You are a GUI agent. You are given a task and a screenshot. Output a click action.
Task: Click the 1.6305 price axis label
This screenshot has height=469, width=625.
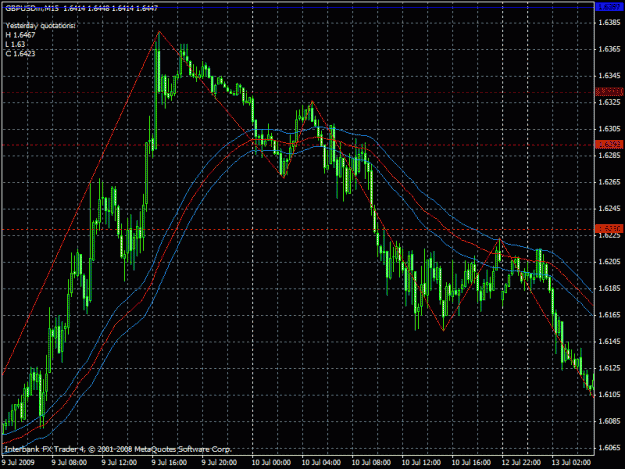tap(609, 129)
